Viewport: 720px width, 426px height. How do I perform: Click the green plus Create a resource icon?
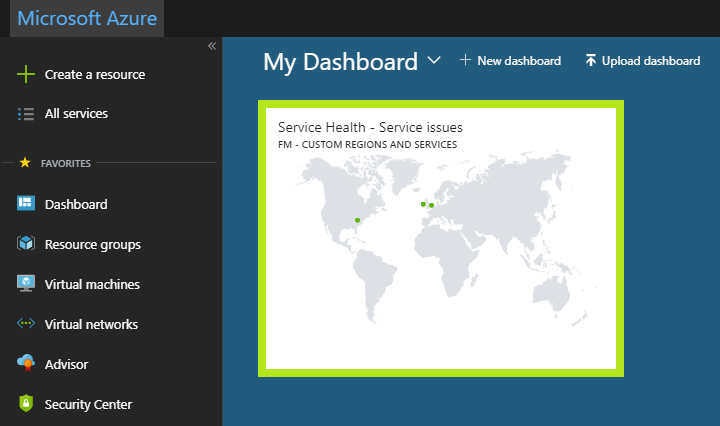click(26, 74)
